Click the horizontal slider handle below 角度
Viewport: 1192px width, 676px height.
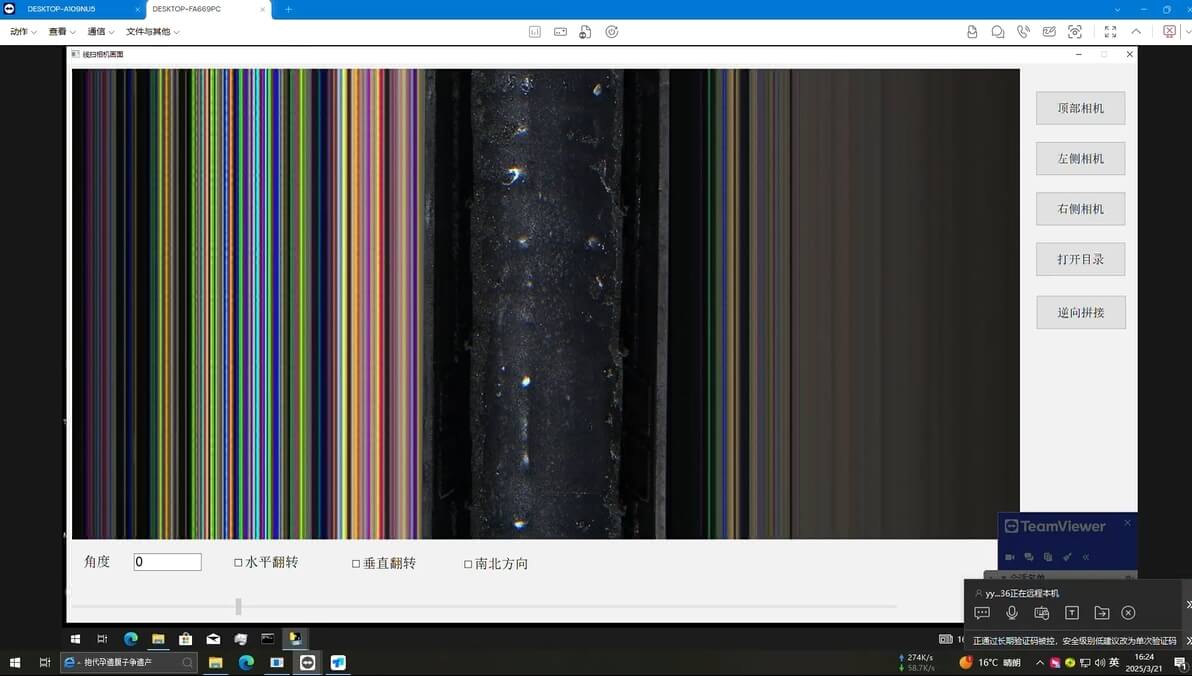pyautogui.click(x=238, y=606)
